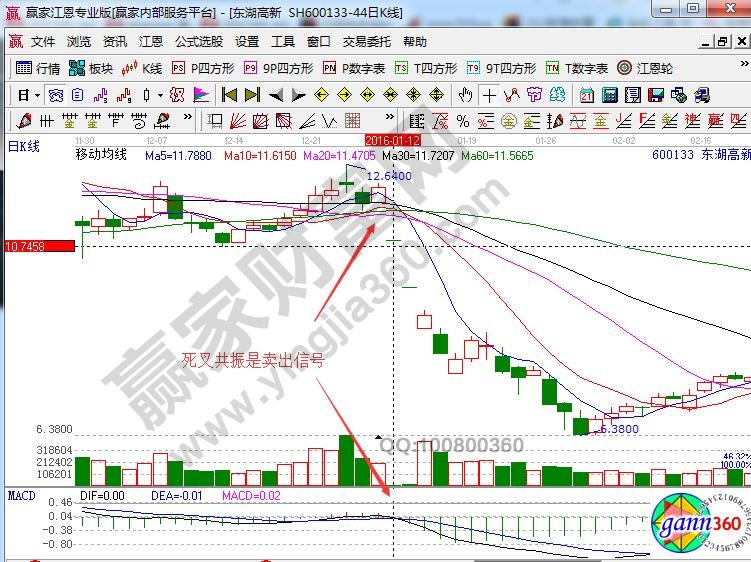Open the 工具 menu
The image size is (751, 562).
tap(283, 42)
